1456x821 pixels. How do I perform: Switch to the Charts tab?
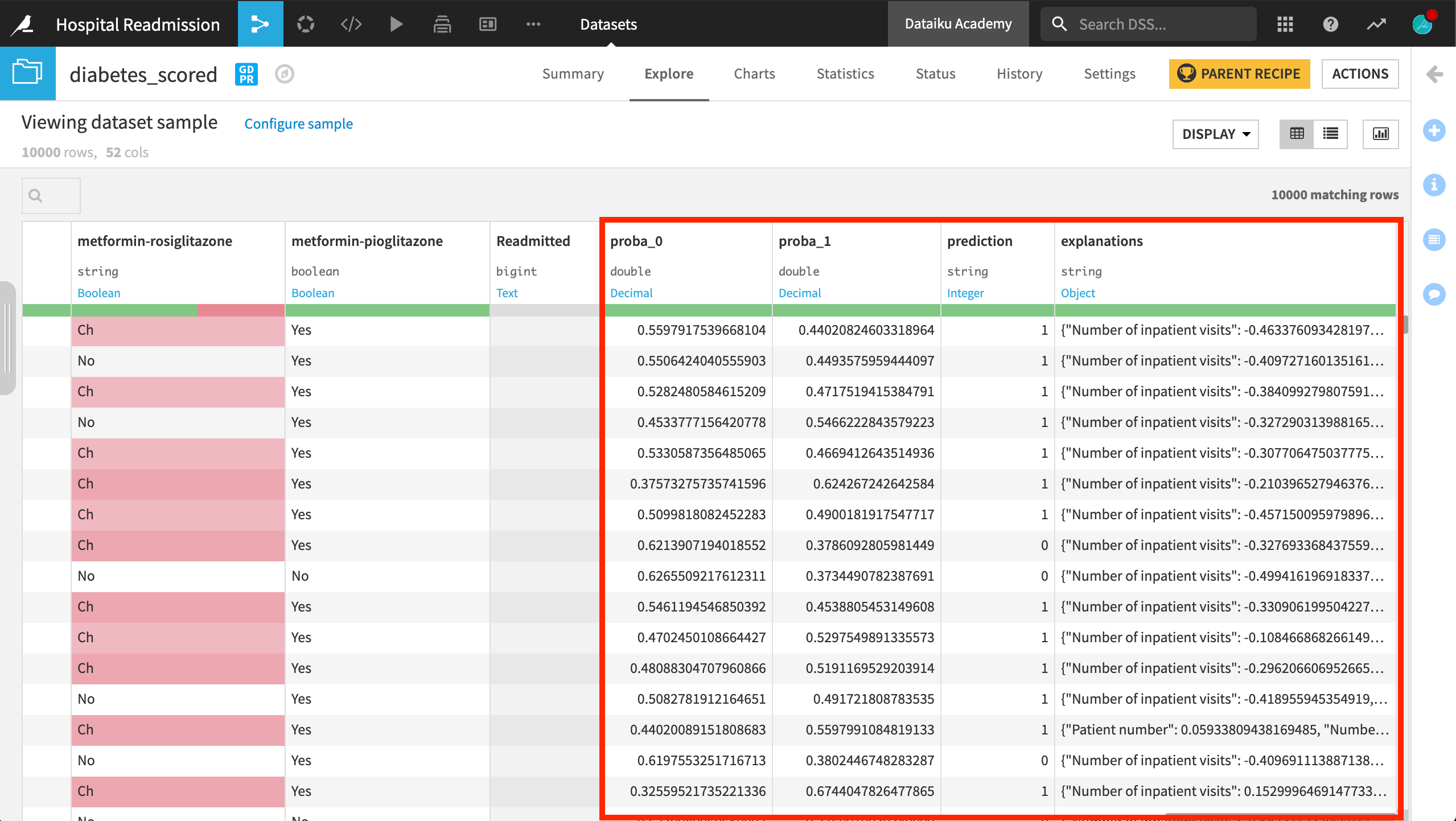[x=754, y=73]
